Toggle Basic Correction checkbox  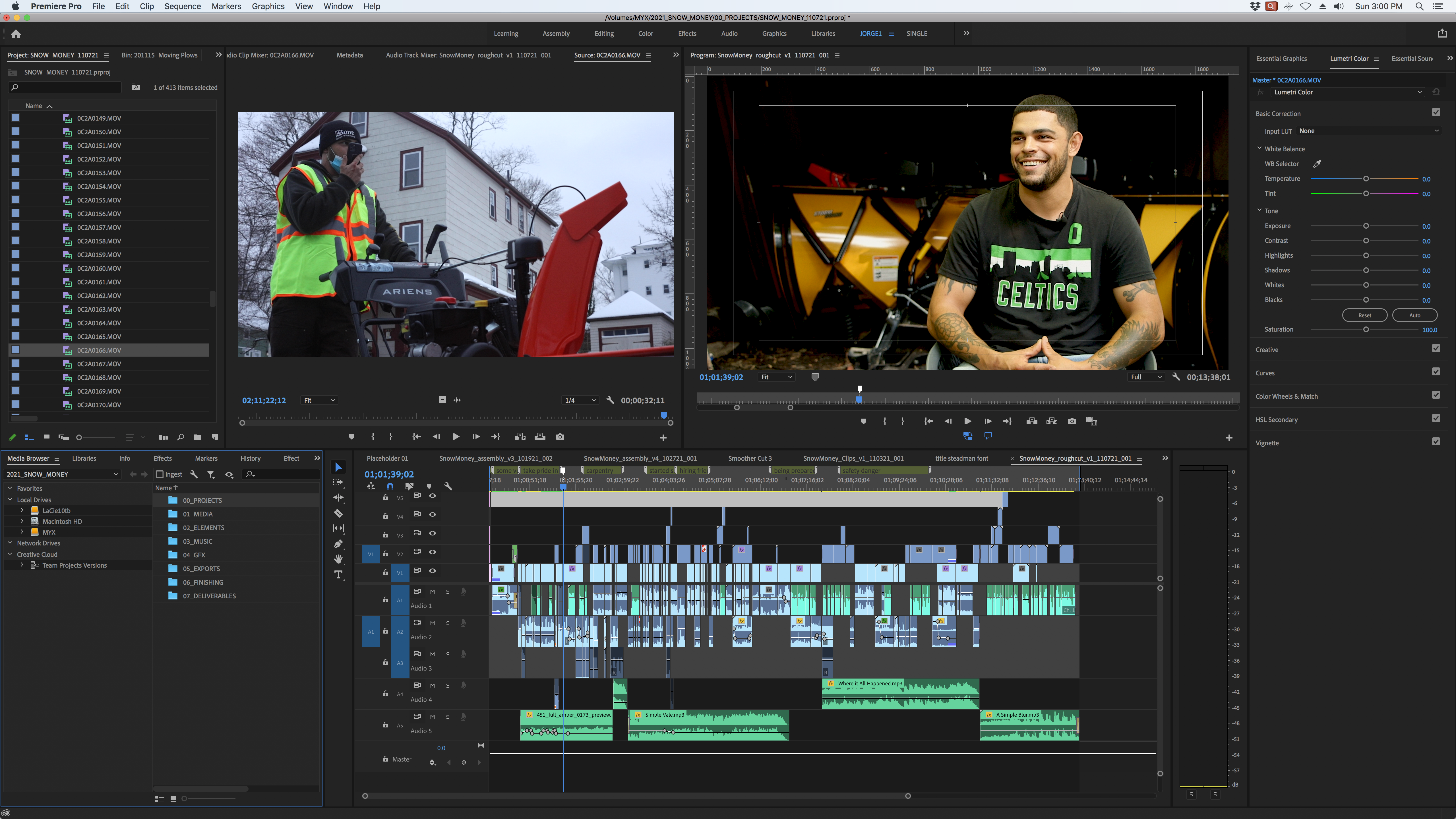(x=1436, y=113)
